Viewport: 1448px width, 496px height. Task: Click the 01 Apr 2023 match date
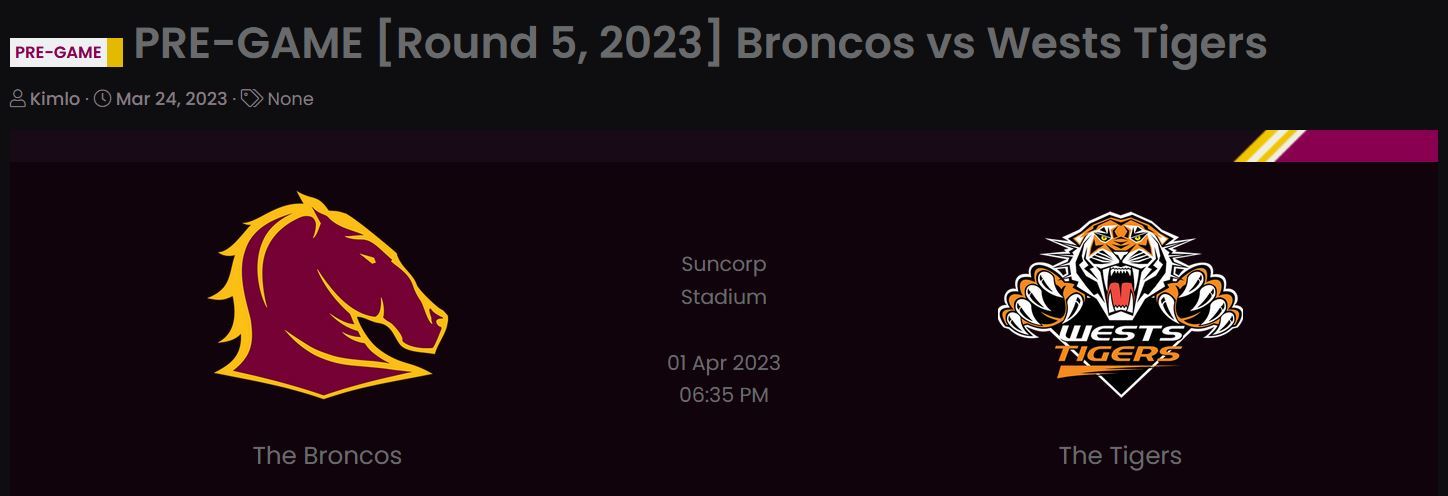click(x=724, y=362)
